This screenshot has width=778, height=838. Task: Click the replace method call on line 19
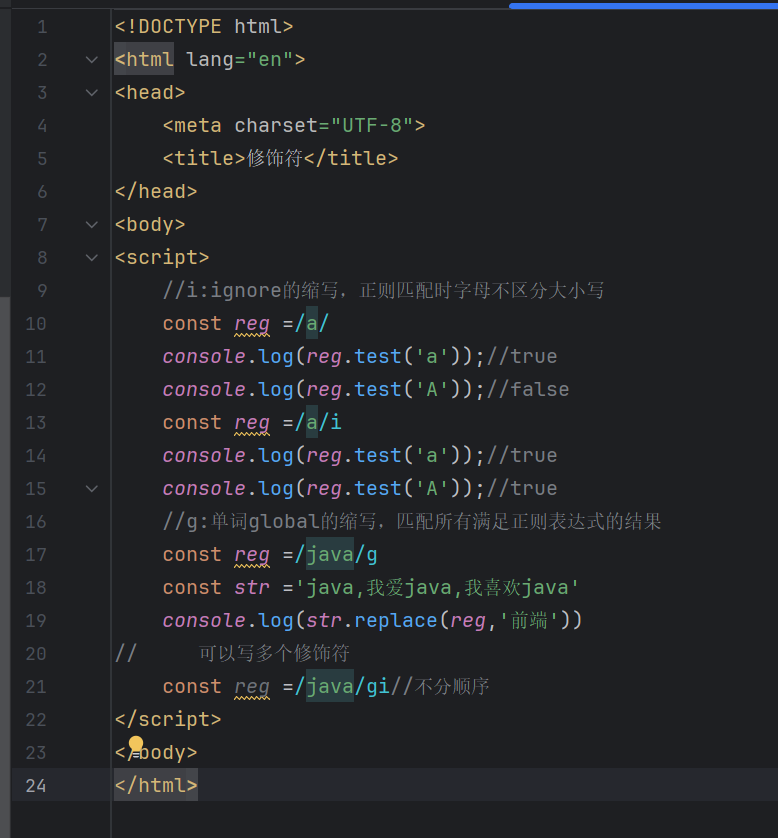coord(396,621)
